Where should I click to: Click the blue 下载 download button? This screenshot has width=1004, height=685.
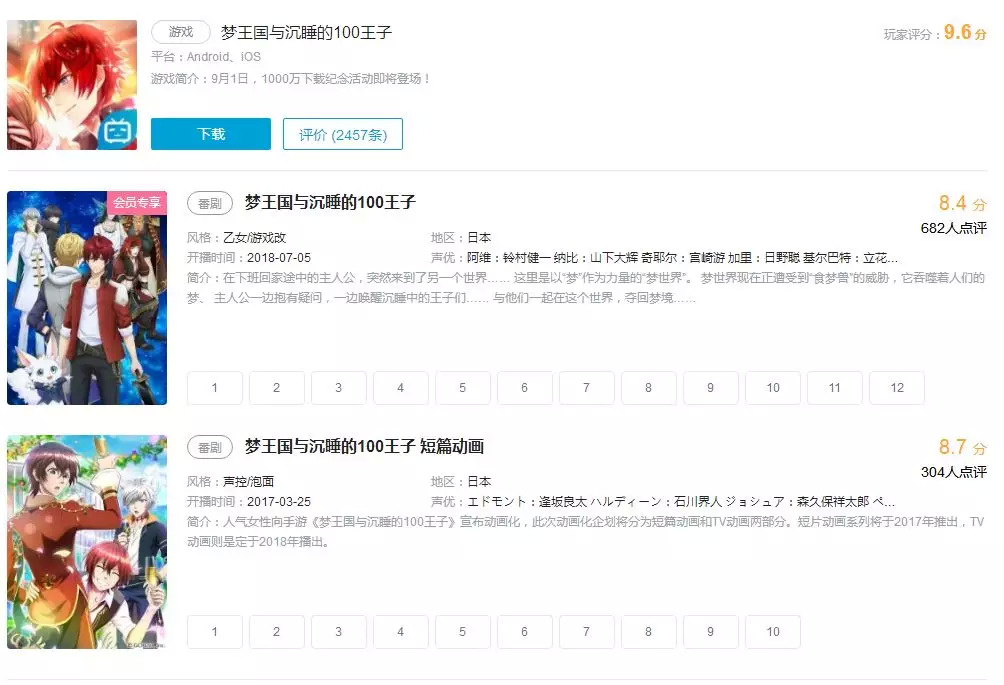pos(210,134)
